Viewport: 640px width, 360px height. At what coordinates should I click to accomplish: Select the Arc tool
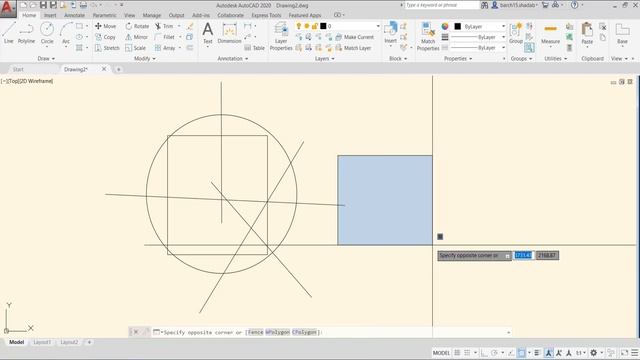[x=66, y=33]
